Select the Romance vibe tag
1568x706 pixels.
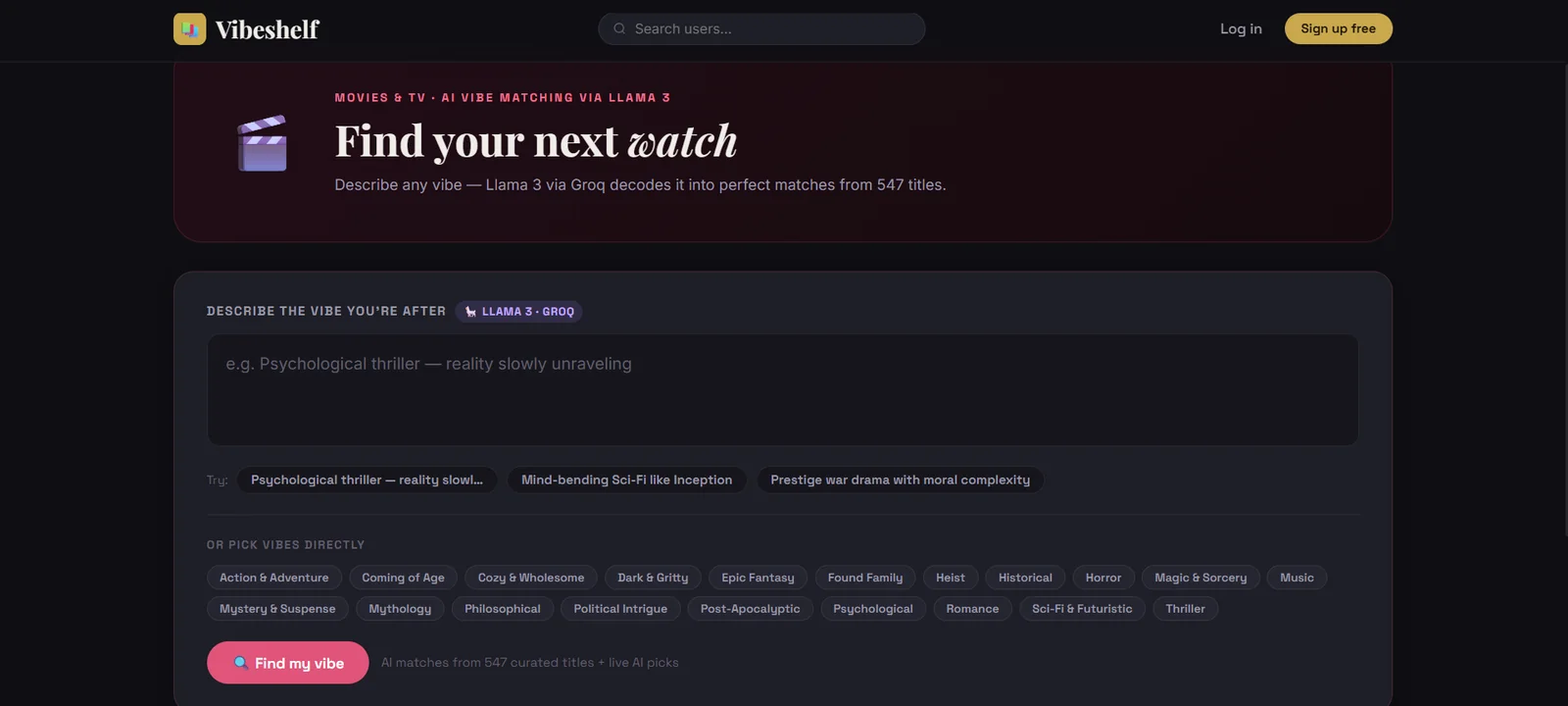point(972,609)
